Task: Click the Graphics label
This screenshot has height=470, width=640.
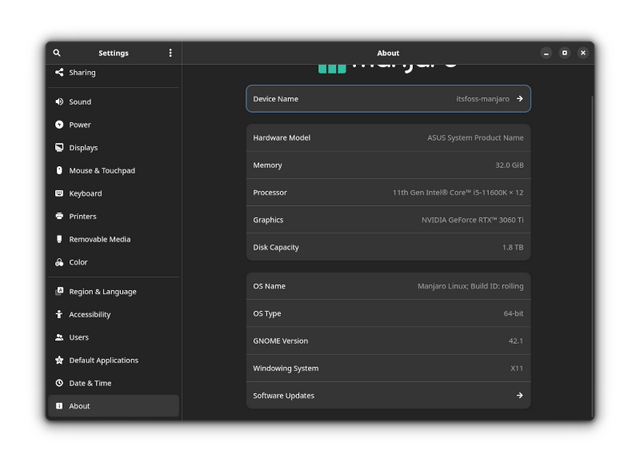Action: tap(268, 220)
